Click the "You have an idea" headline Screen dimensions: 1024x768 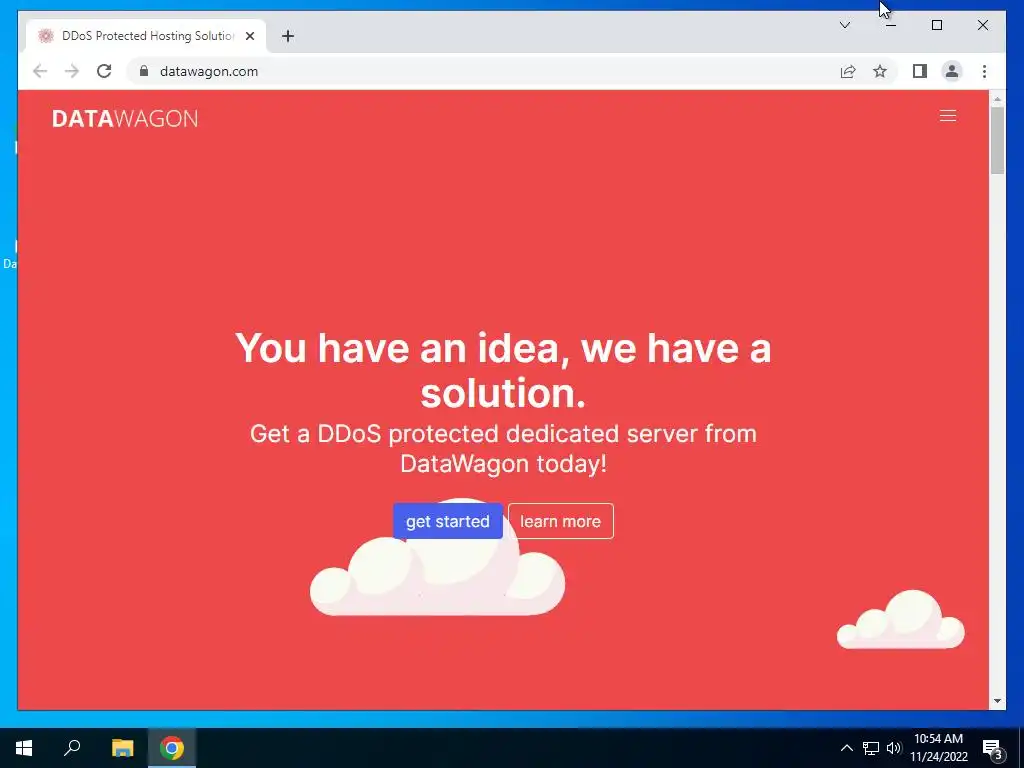coord(503,370)
